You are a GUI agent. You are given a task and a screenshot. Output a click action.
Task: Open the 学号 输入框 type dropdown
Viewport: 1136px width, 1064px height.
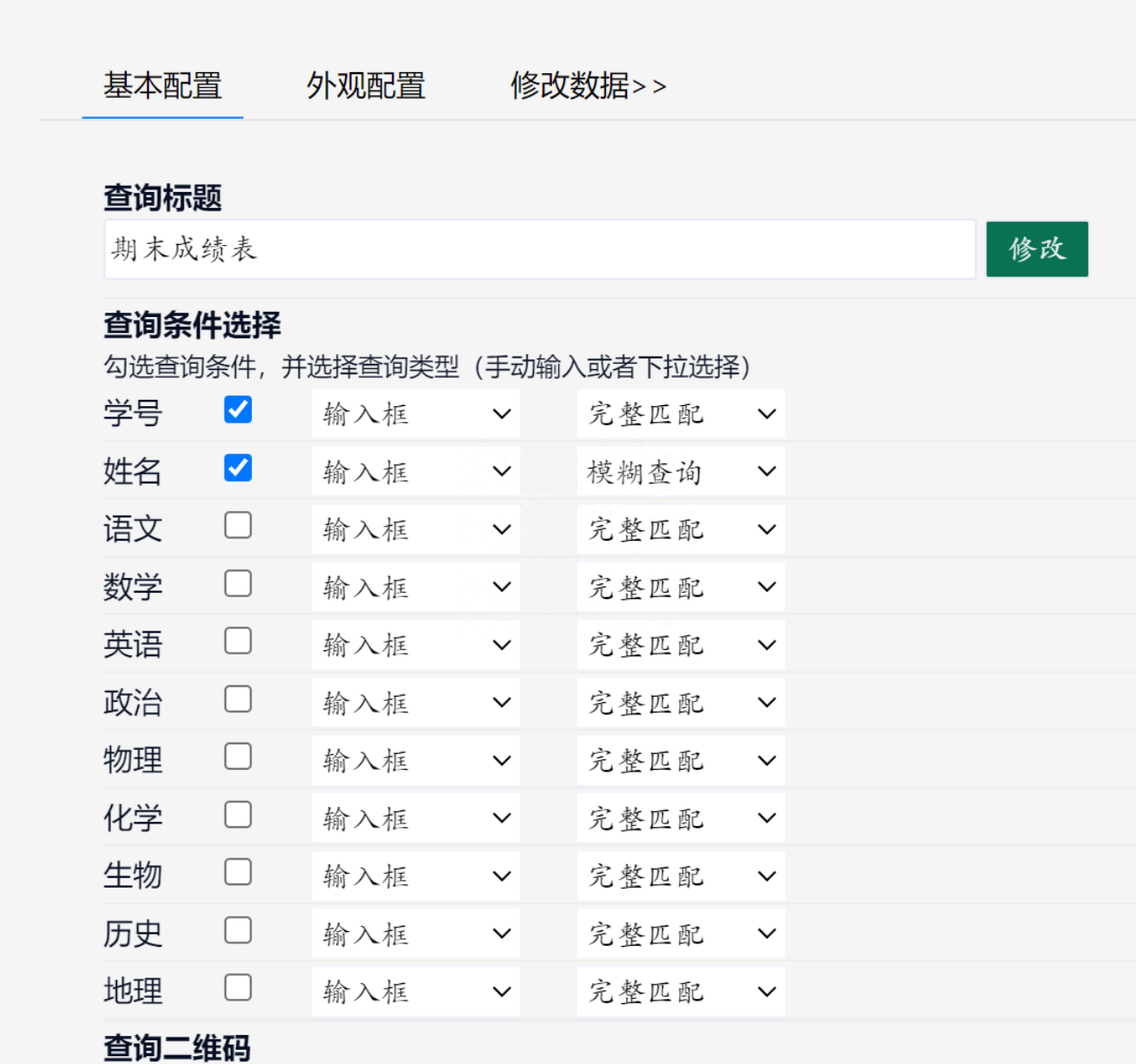click(416, 414)
